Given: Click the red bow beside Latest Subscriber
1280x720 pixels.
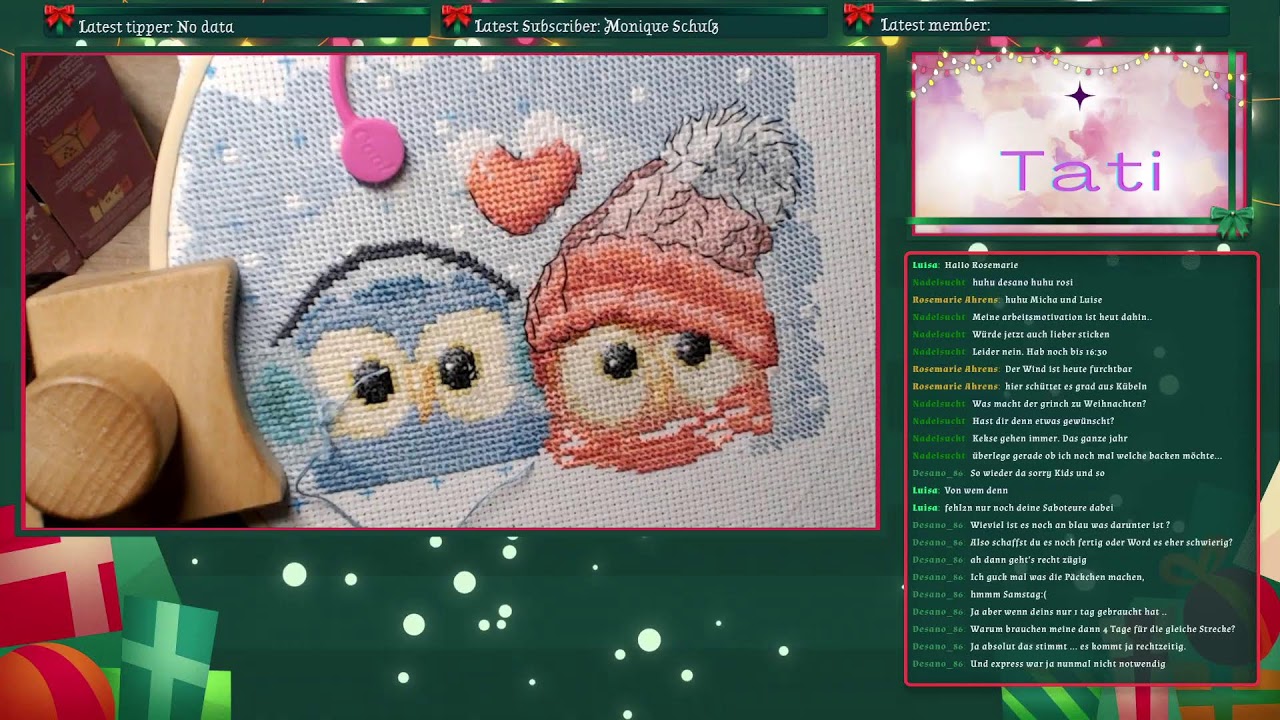Looking at the screenshot, I should coord(456,17).
